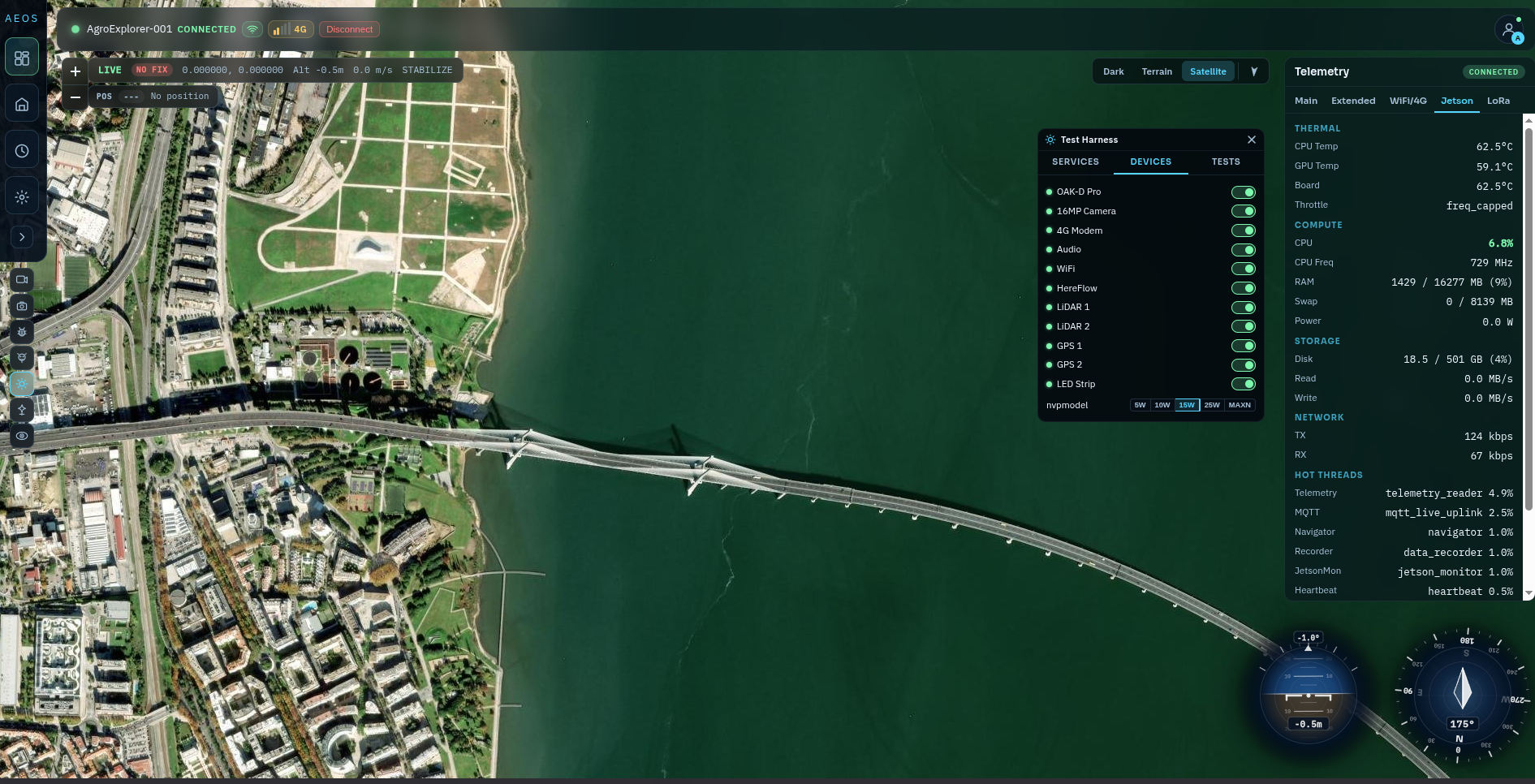Click the sparkle pin icon in map toolbar
The width and height of the screenshot is (1535, 784).
(22, 410)
